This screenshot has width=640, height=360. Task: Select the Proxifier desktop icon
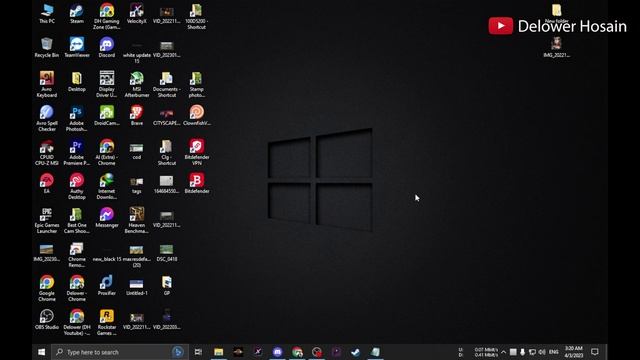[107, 285]
